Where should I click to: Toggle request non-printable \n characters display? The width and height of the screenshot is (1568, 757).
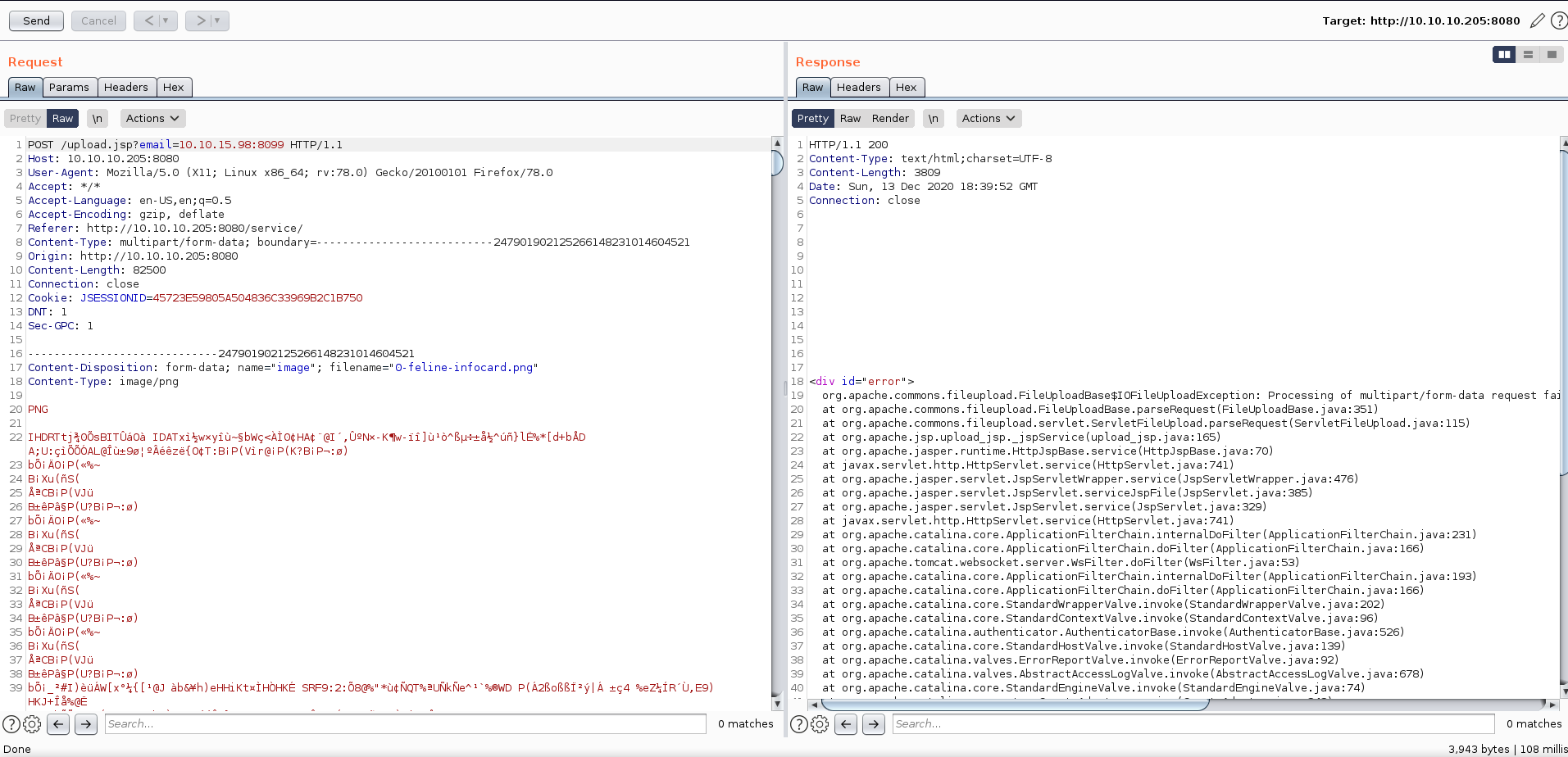tap(98, 119)
